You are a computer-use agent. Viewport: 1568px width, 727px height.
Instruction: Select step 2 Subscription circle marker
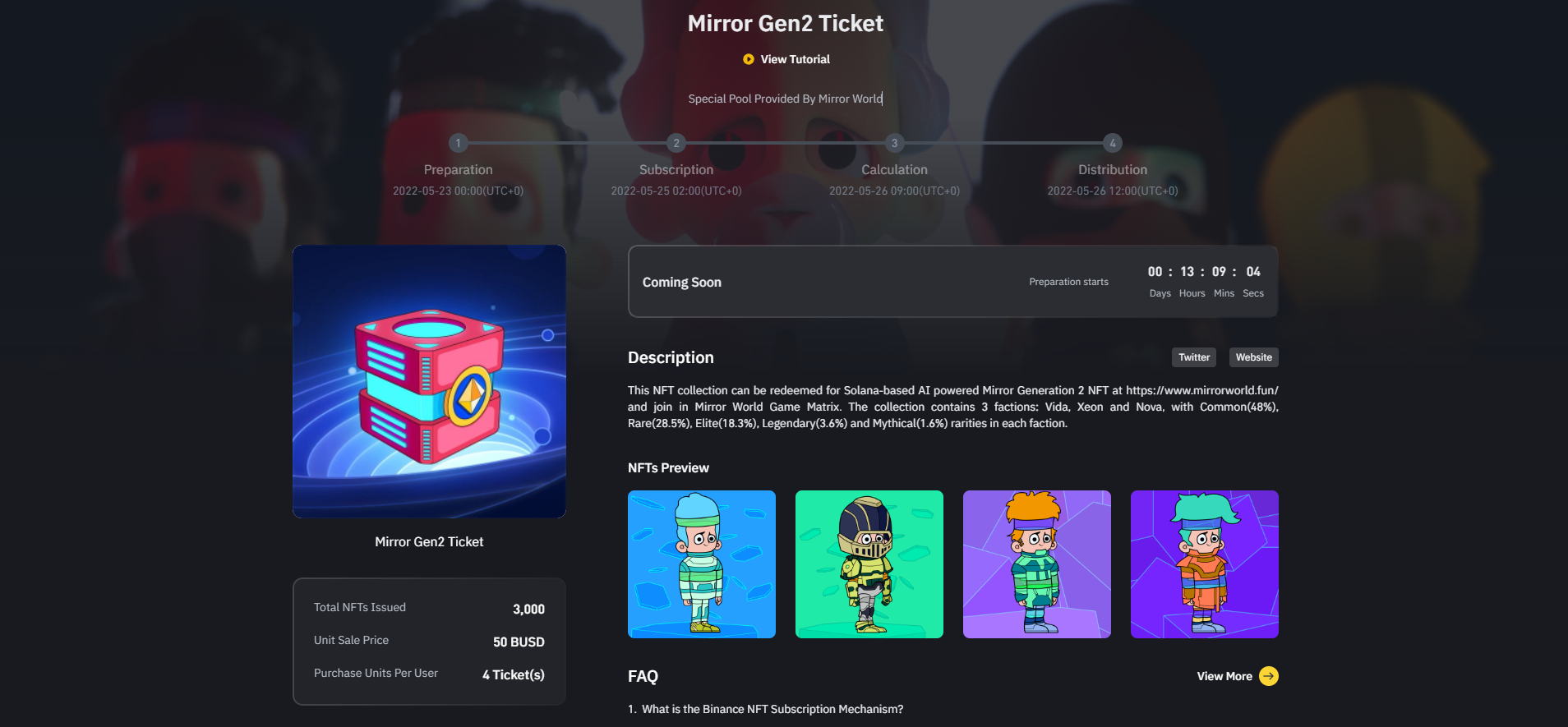click(x=676, y=143)
